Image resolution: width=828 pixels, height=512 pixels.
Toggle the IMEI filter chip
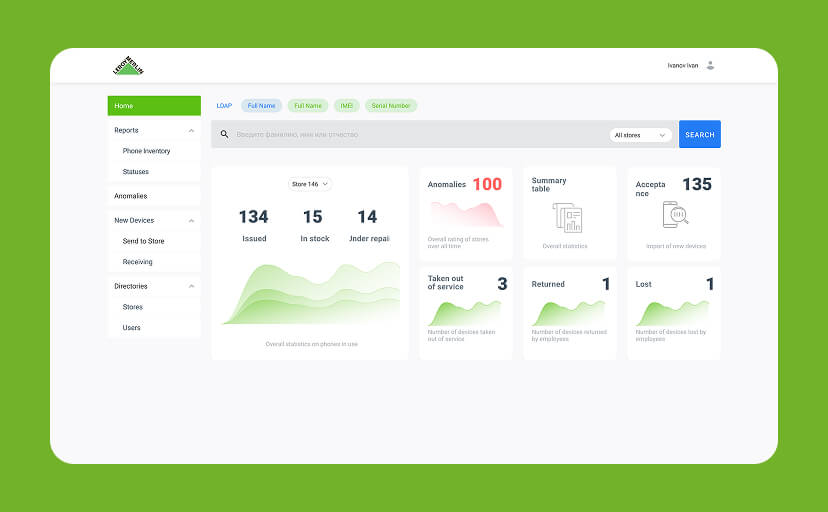346,105
